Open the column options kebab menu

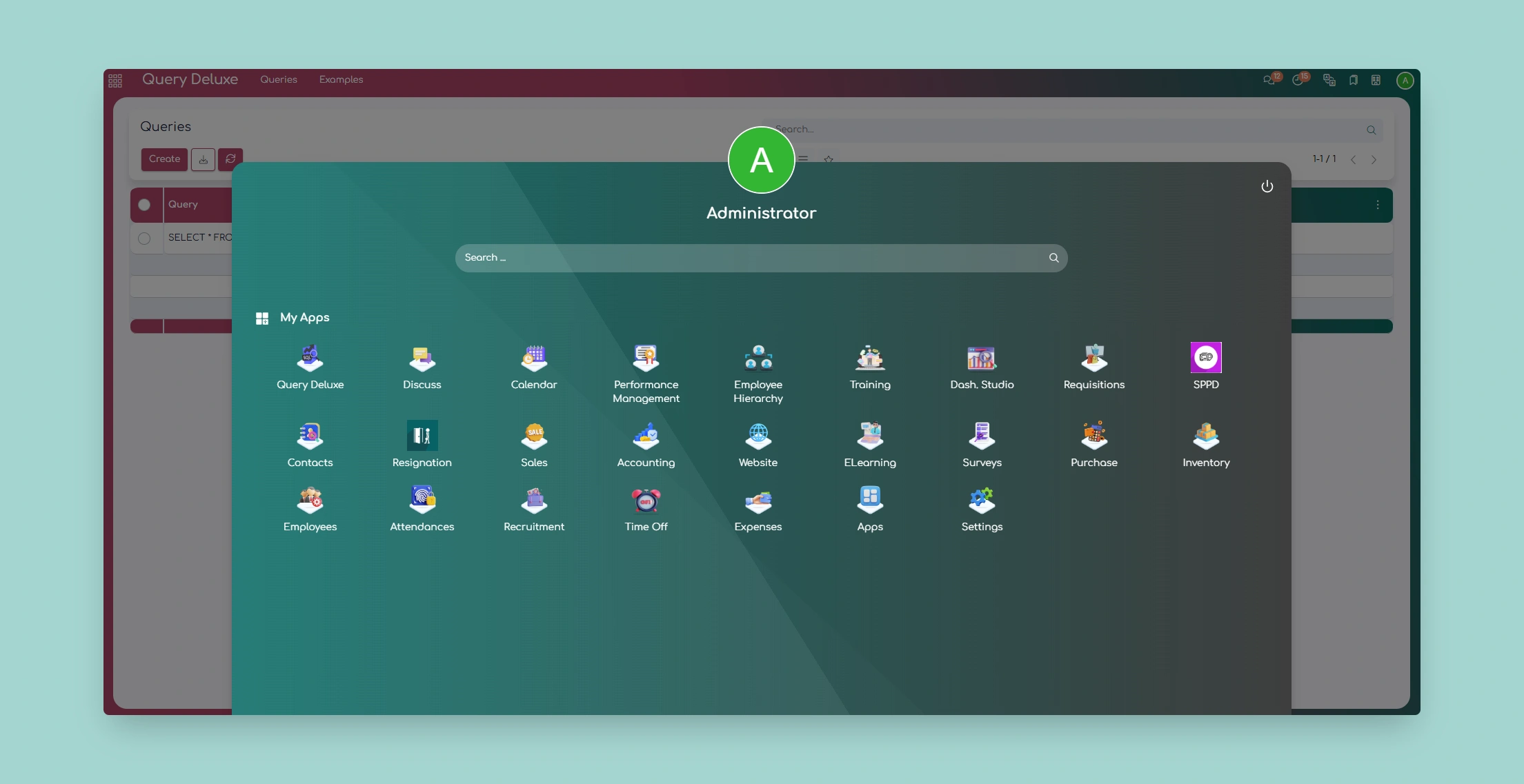tap(1377, 205)
